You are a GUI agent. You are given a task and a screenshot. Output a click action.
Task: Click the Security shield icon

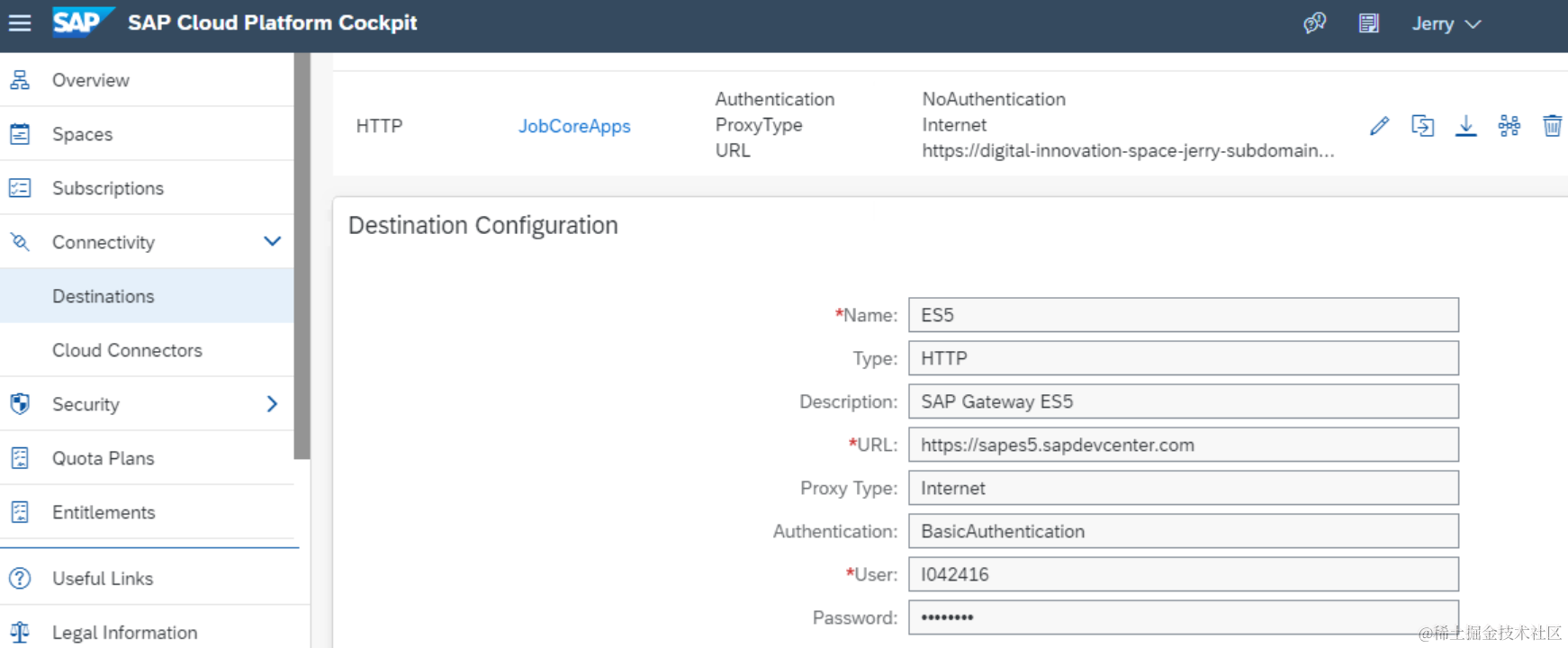tap(20, 404)
